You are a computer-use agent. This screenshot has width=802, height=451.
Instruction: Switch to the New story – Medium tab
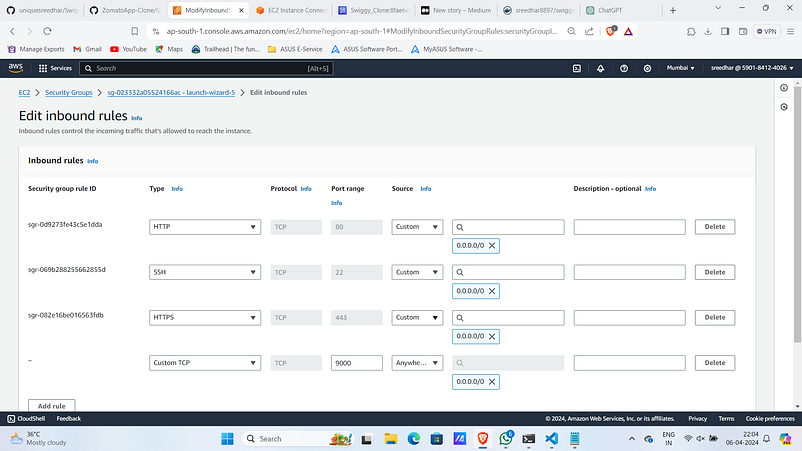[456, 10]
